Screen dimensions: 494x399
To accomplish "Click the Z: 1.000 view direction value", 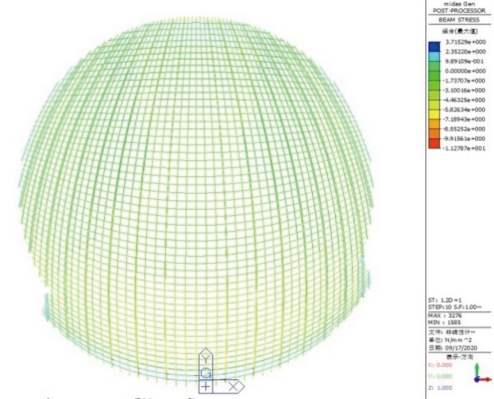I will coord(440,388).
